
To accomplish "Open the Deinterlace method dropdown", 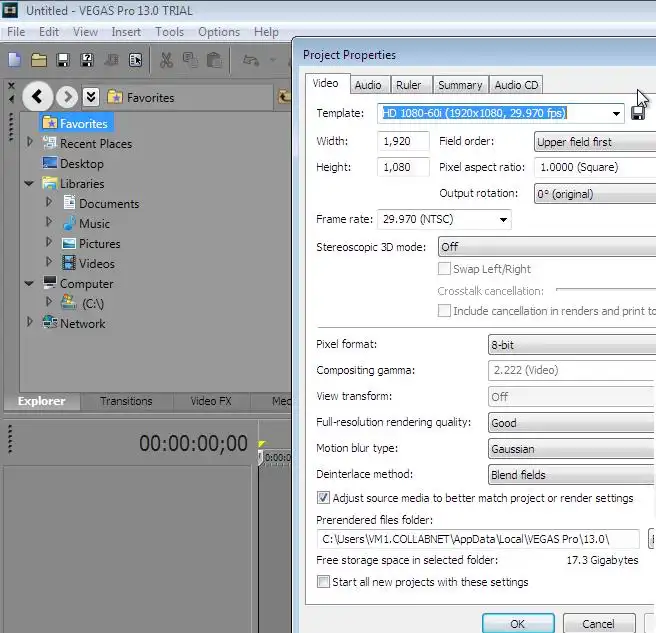I will (x=571, y=474).
